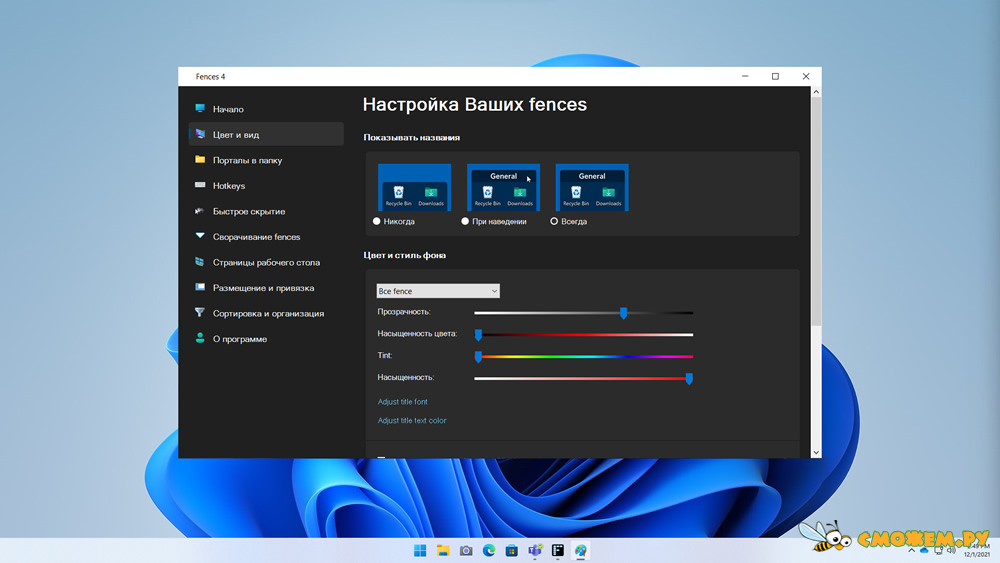Click the scrollbar up arrow

point(816,92)
